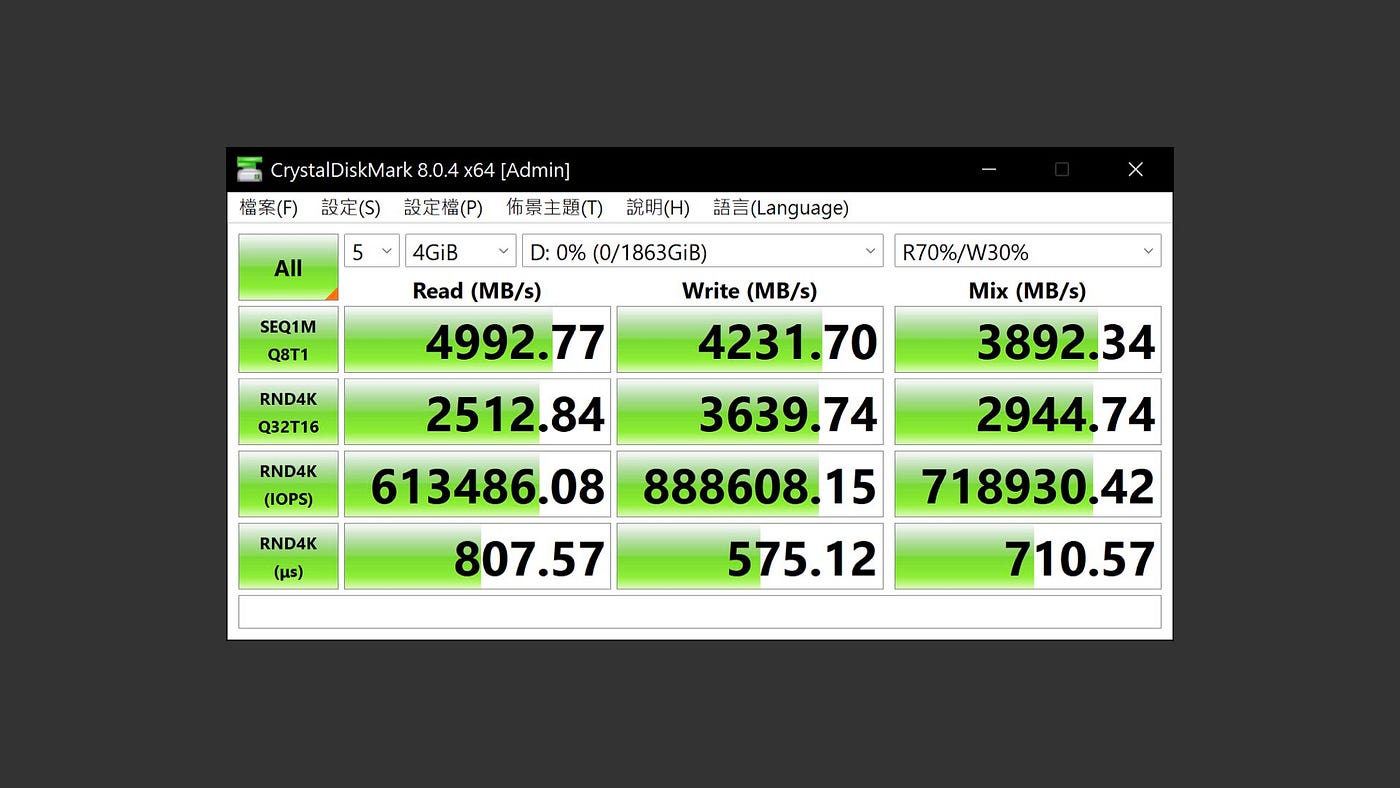Run the RND4K (μs) latency test
Image resolution: width=1400 pixels, height=788 pixels.
pyautogui.click(x=288, y=557)
